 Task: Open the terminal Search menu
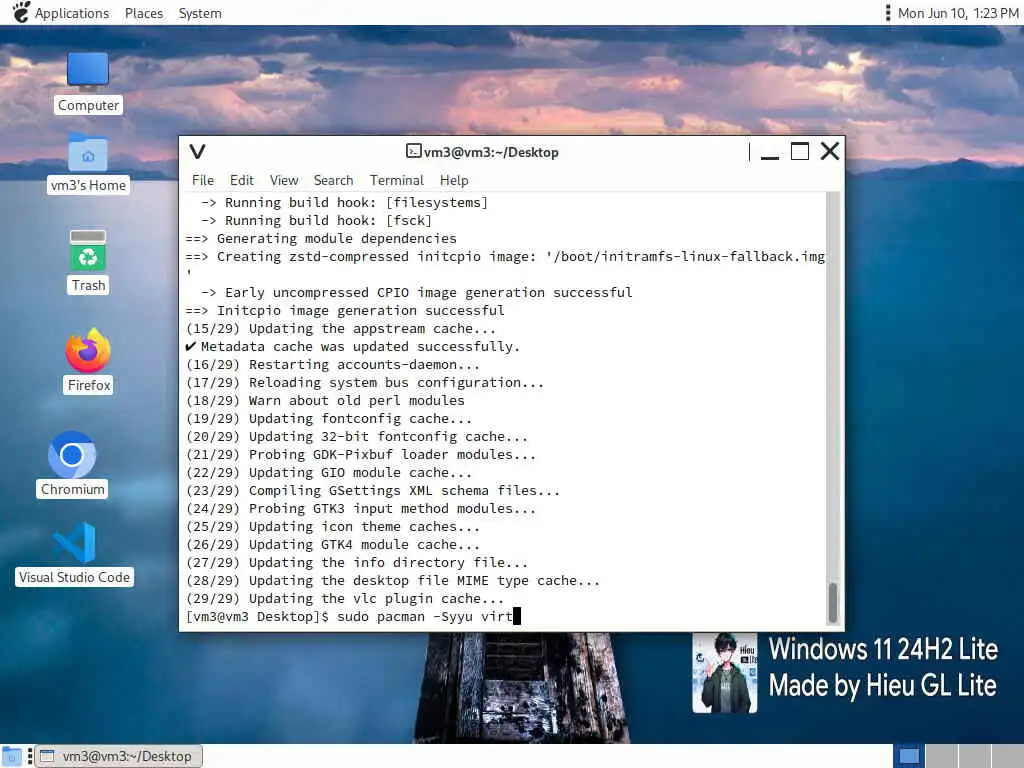[333, 180]
